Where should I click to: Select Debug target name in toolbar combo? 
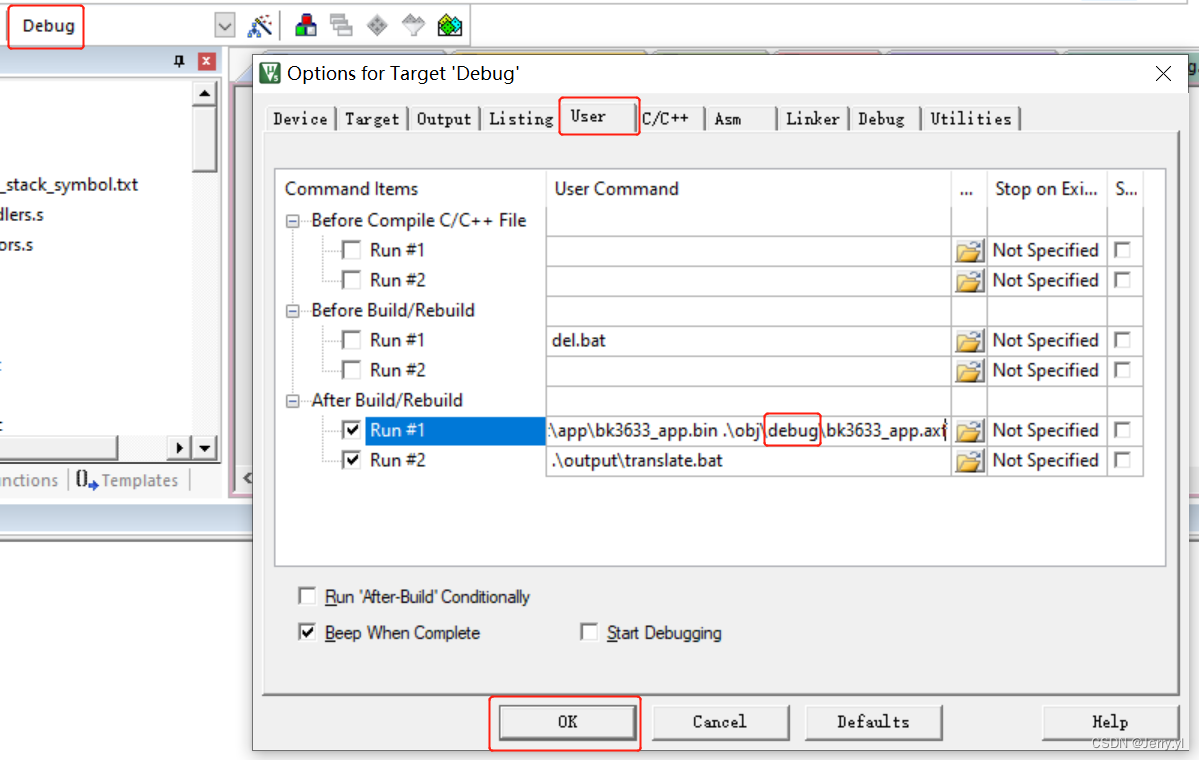click(49, 26)
